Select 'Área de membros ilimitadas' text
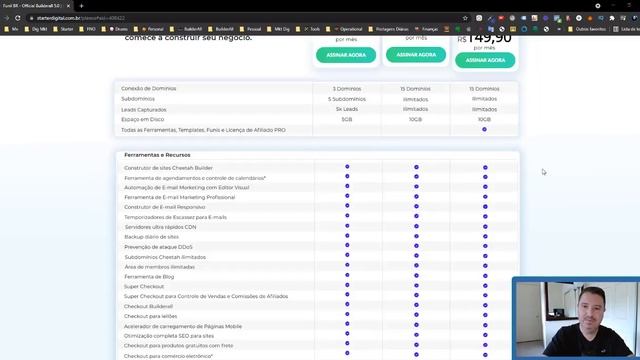Image resolution: width=640 pixels, height=360 pixels. pos(160,267)
